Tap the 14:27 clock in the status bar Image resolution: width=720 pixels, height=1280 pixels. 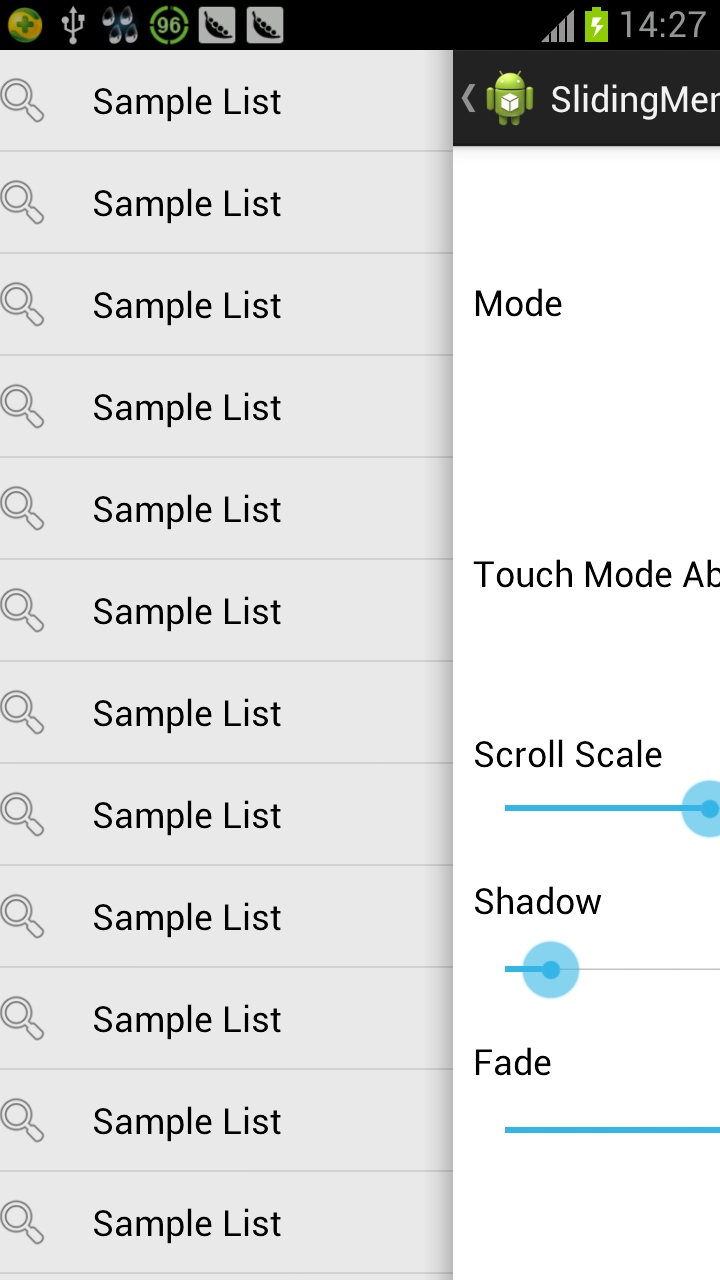663,25
